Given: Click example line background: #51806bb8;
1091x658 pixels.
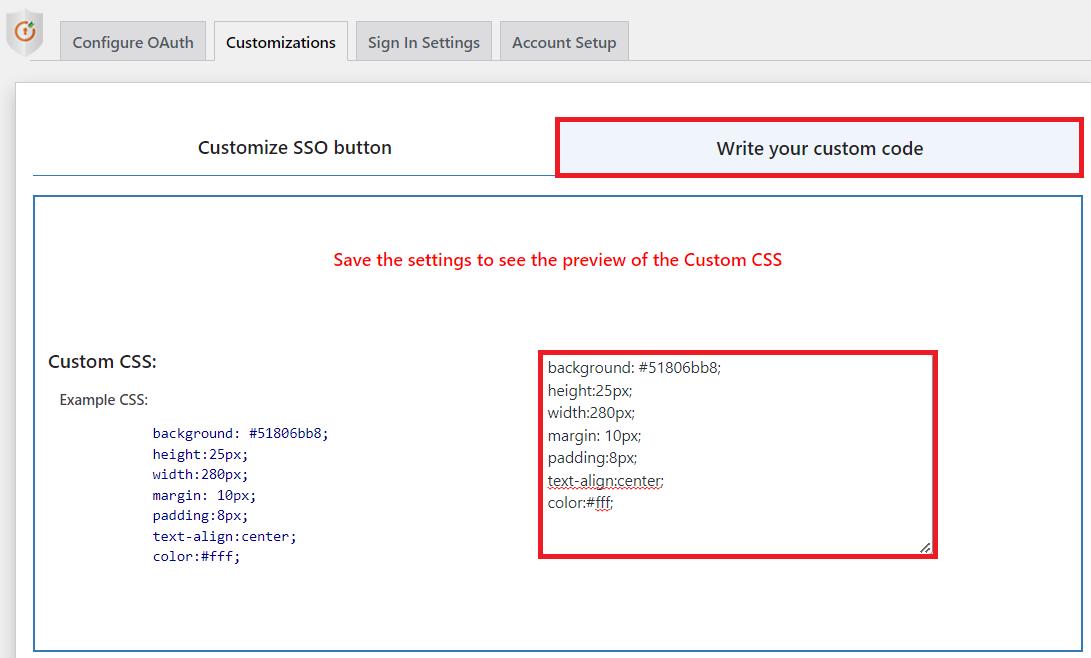Looking at the screenshot, I should pyautogui.click(x=240, y=433).
